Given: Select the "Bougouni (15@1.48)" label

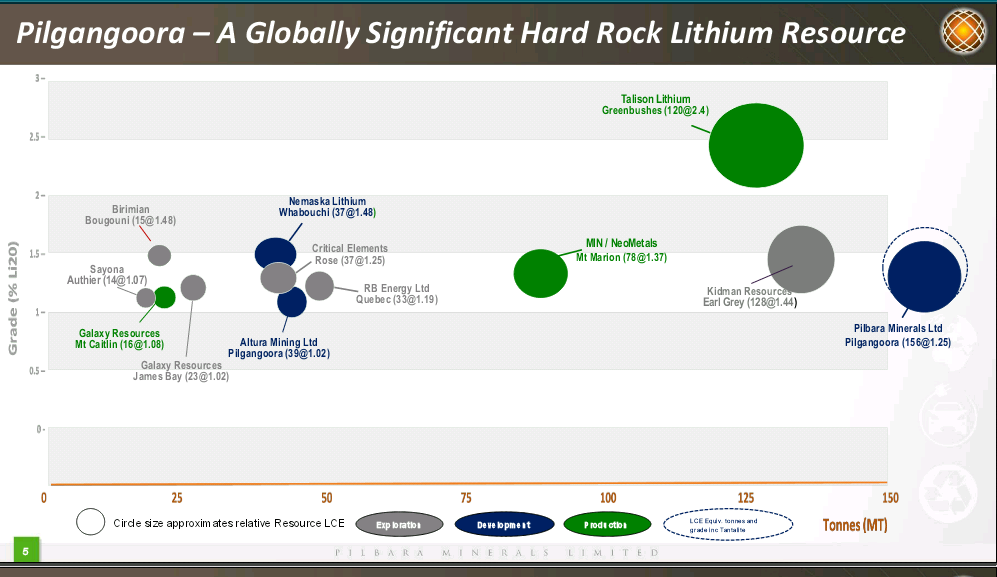Looking at the screenshot, I should (130, 221).
